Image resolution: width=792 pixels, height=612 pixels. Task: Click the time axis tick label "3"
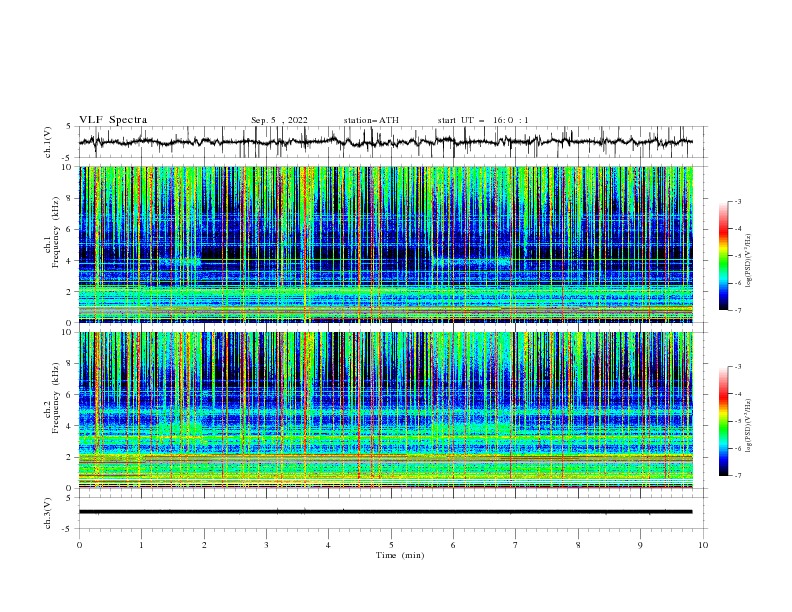tap(266, 545)
